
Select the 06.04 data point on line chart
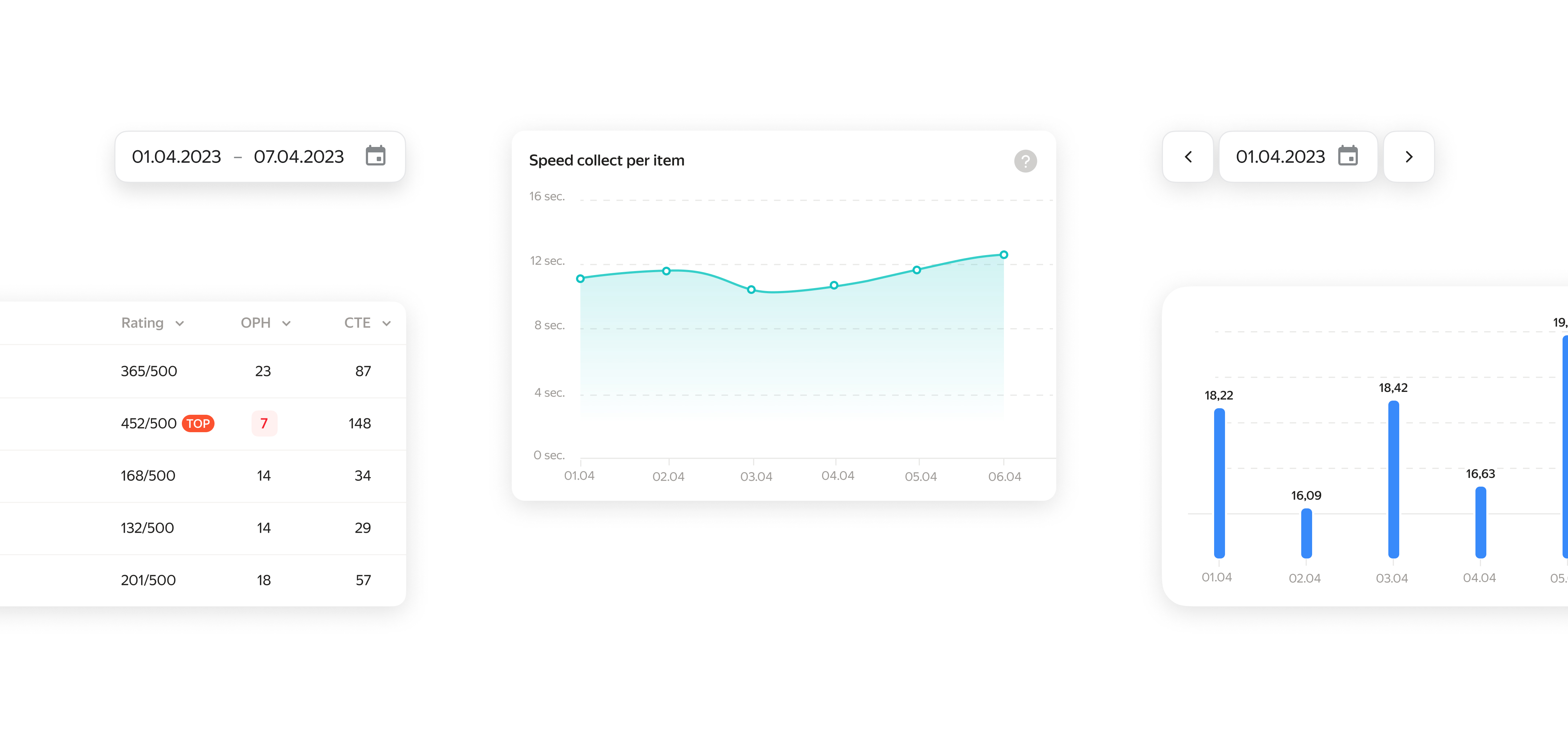1004,255
